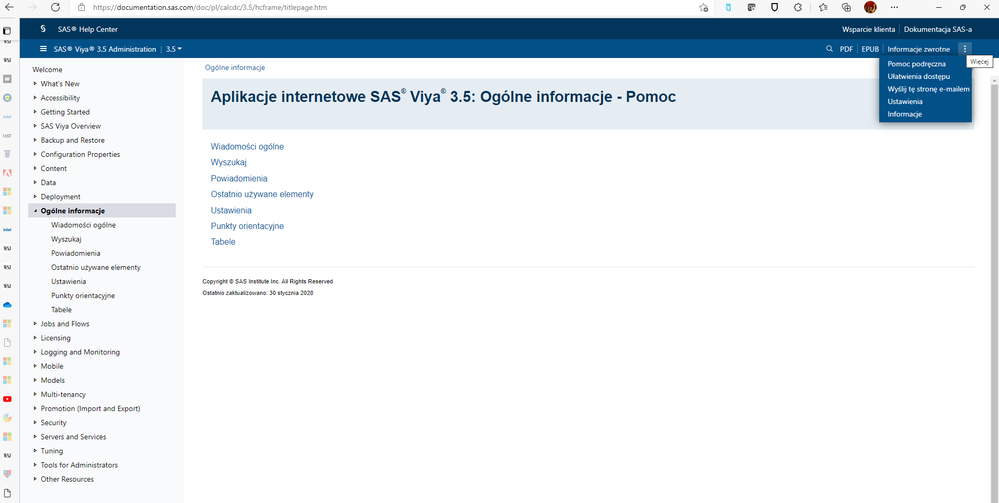The width and height of the screenshot is (999, 503).
Task: Expand the Security node arrow
Action: coord(36,423)
